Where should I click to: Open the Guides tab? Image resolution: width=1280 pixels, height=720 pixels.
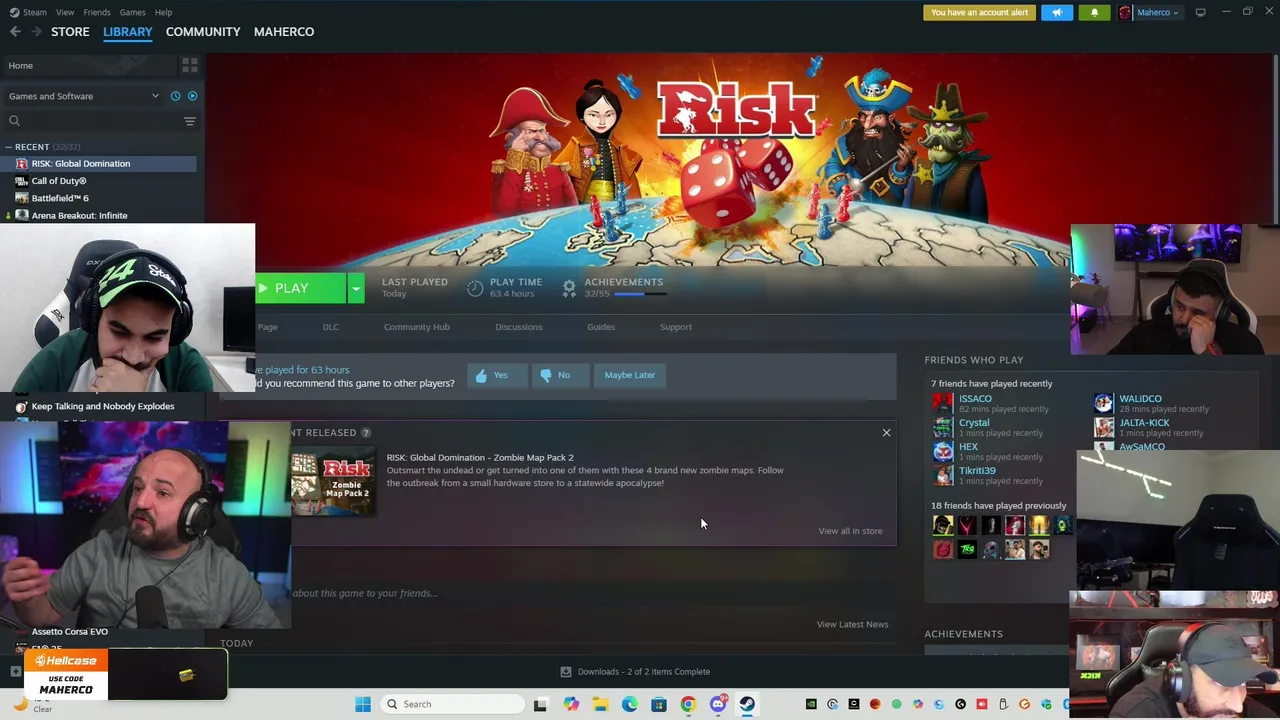601,327
